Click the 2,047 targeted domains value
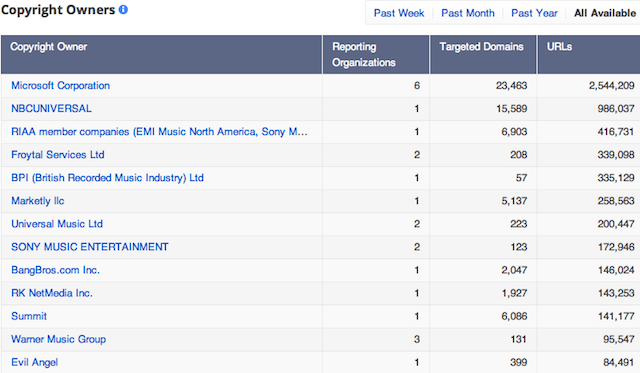This screenshot has height=373, width=640. (x=514, y=270)
